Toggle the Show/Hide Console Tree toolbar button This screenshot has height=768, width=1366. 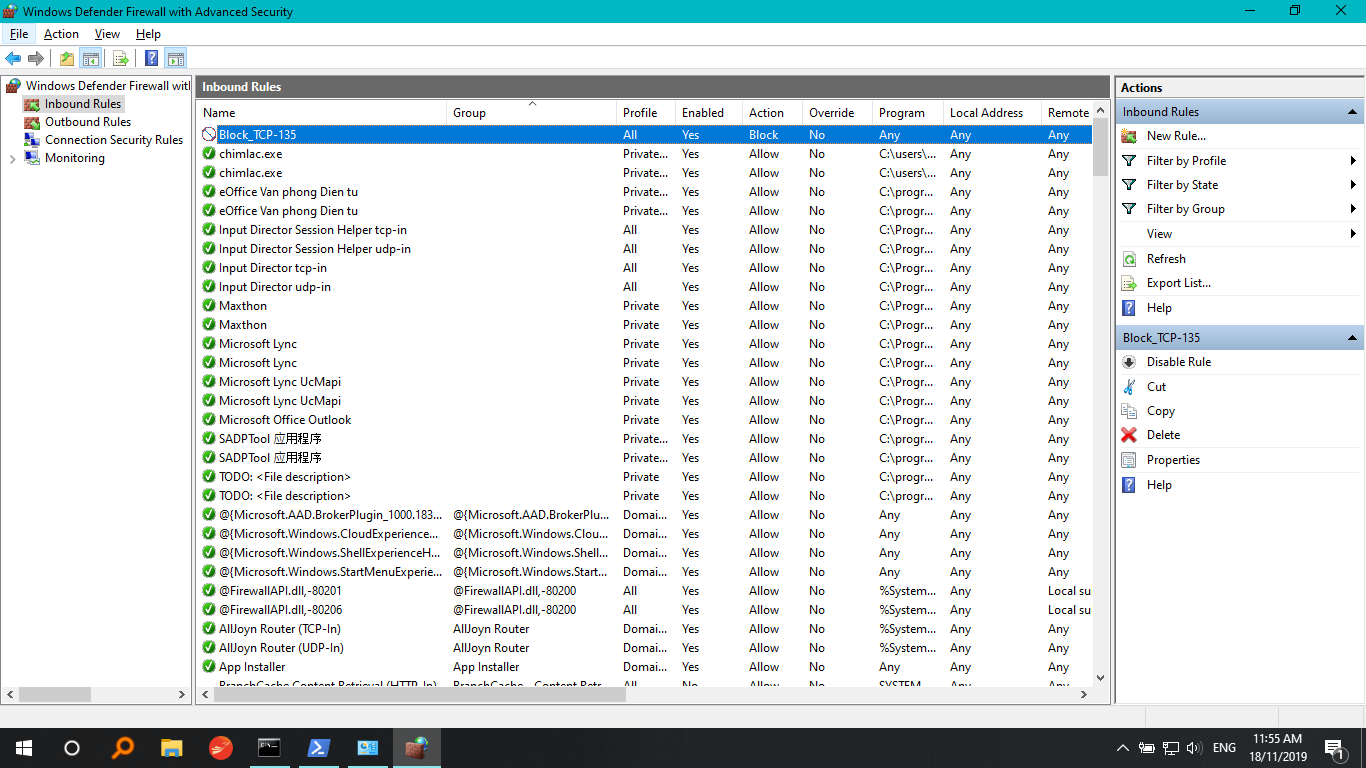click(x=91, y=59)
